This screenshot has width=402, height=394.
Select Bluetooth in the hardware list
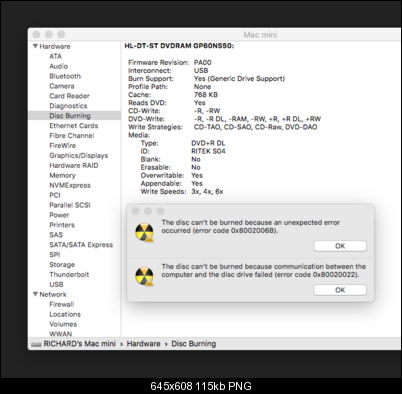[x=65, y=76]
